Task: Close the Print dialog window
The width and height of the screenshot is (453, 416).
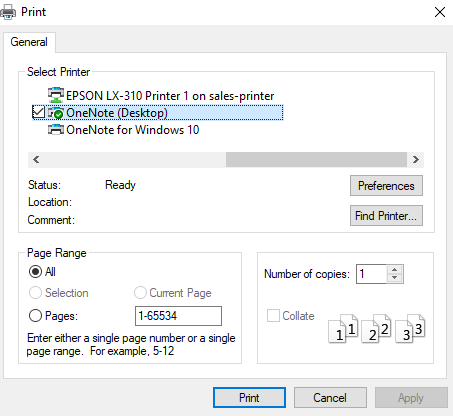Action: pos(440,12)
